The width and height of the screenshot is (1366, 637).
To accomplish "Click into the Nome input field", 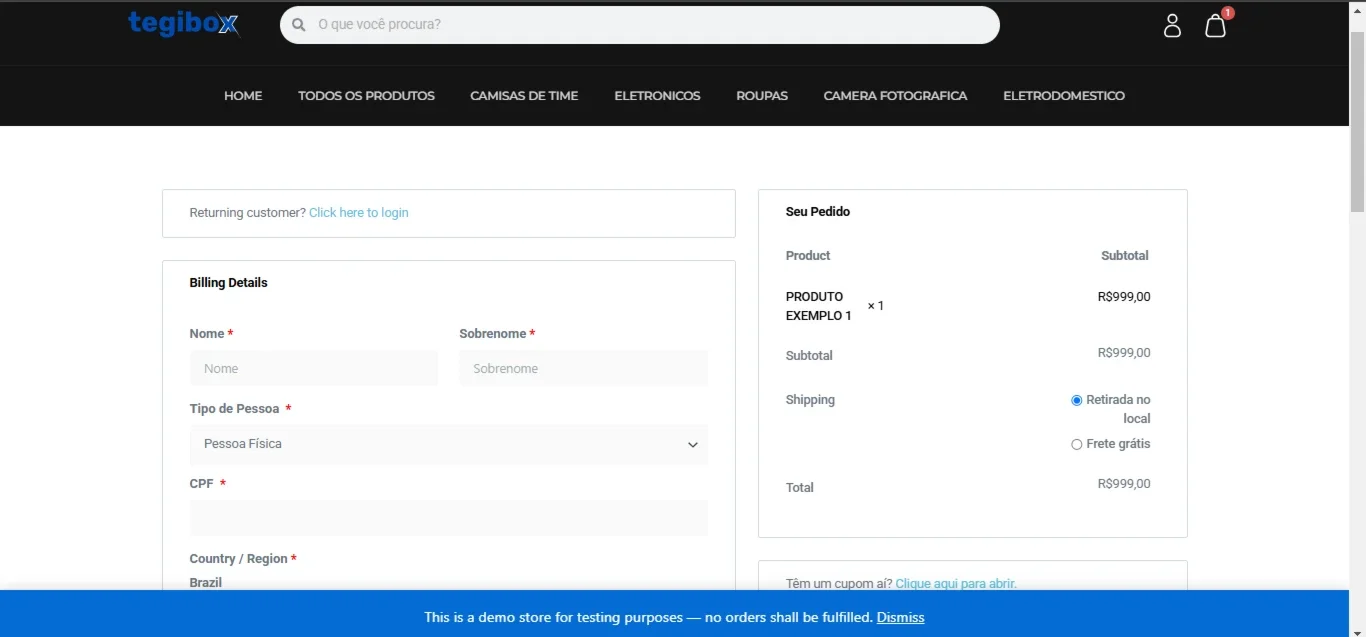I will click(x=314, y=368).
